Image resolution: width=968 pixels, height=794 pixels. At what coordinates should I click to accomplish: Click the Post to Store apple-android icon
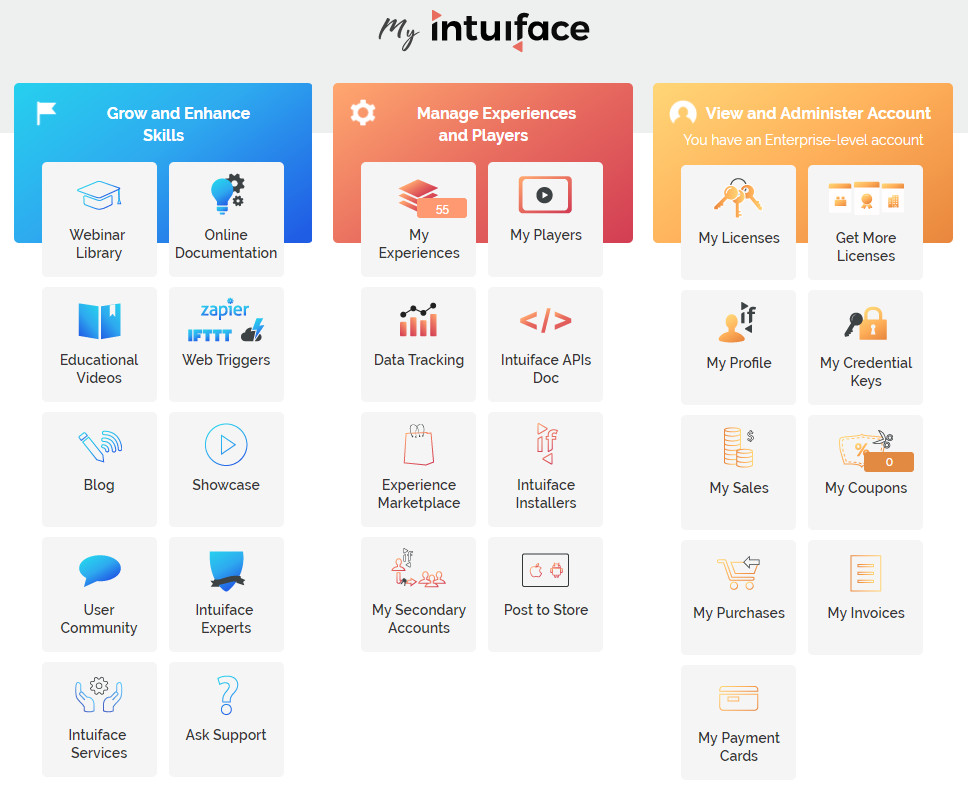point(545,570)
